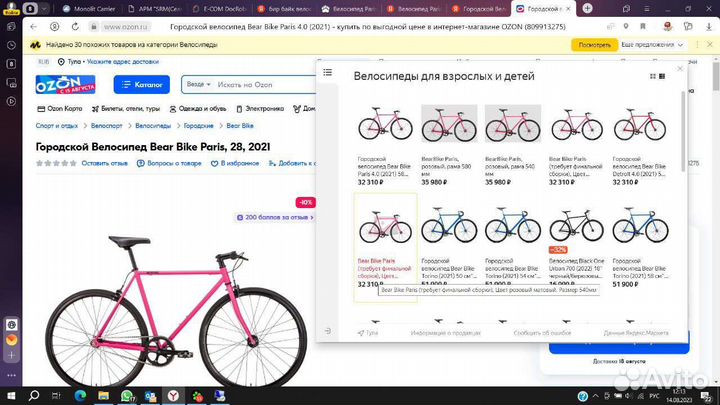Image resolution: width=720 pixels, height=405 pixels.
Task: Reload the page with the refresh icon
Action: (x=75, y=27)
